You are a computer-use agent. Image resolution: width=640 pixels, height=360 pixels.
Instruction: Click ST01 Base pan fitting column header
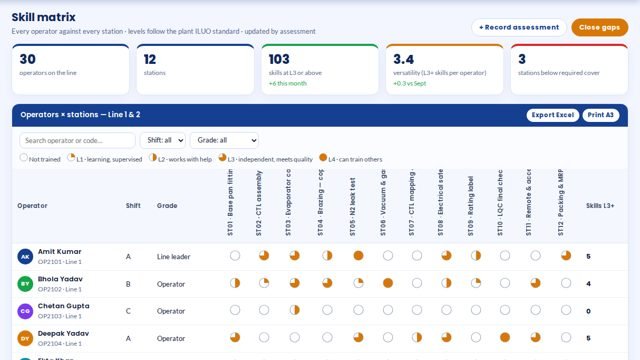pyautogui.click(x=230, y=203)
